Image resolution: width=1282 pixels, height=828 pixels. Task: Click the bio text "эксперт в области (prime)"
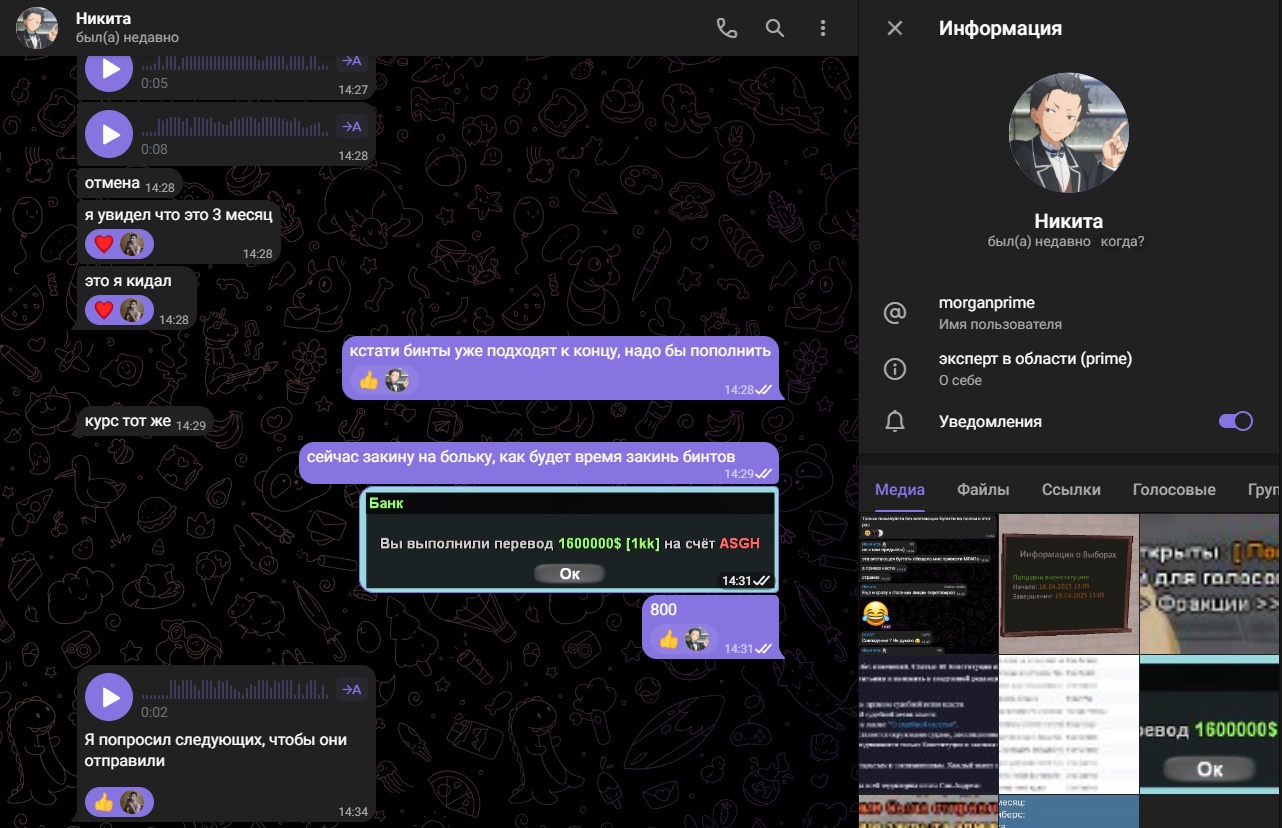1035,359
